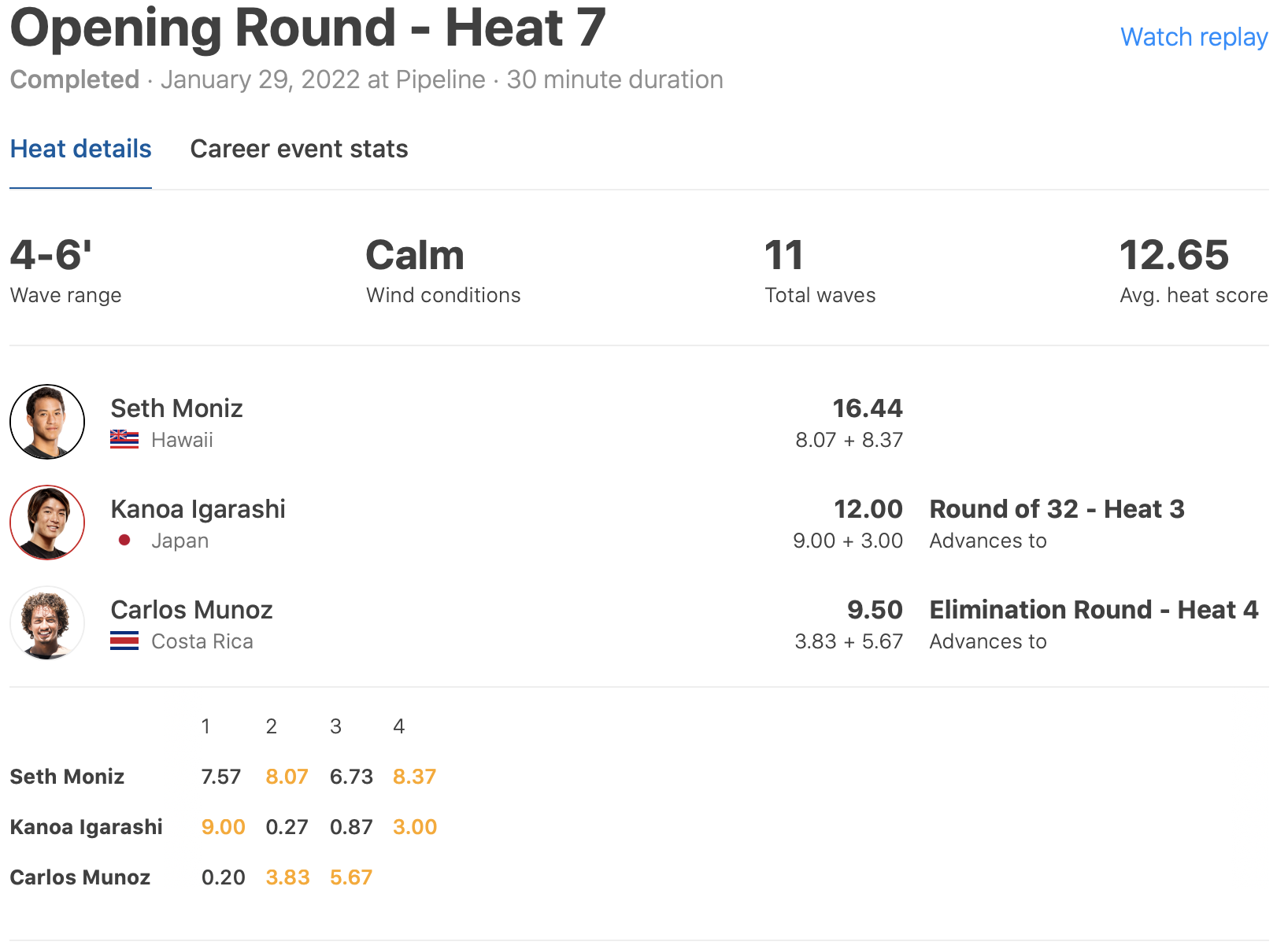
Task: Click Seth Moniz row label in wave table
Action: pyautogui.click(x=67, y=777)
